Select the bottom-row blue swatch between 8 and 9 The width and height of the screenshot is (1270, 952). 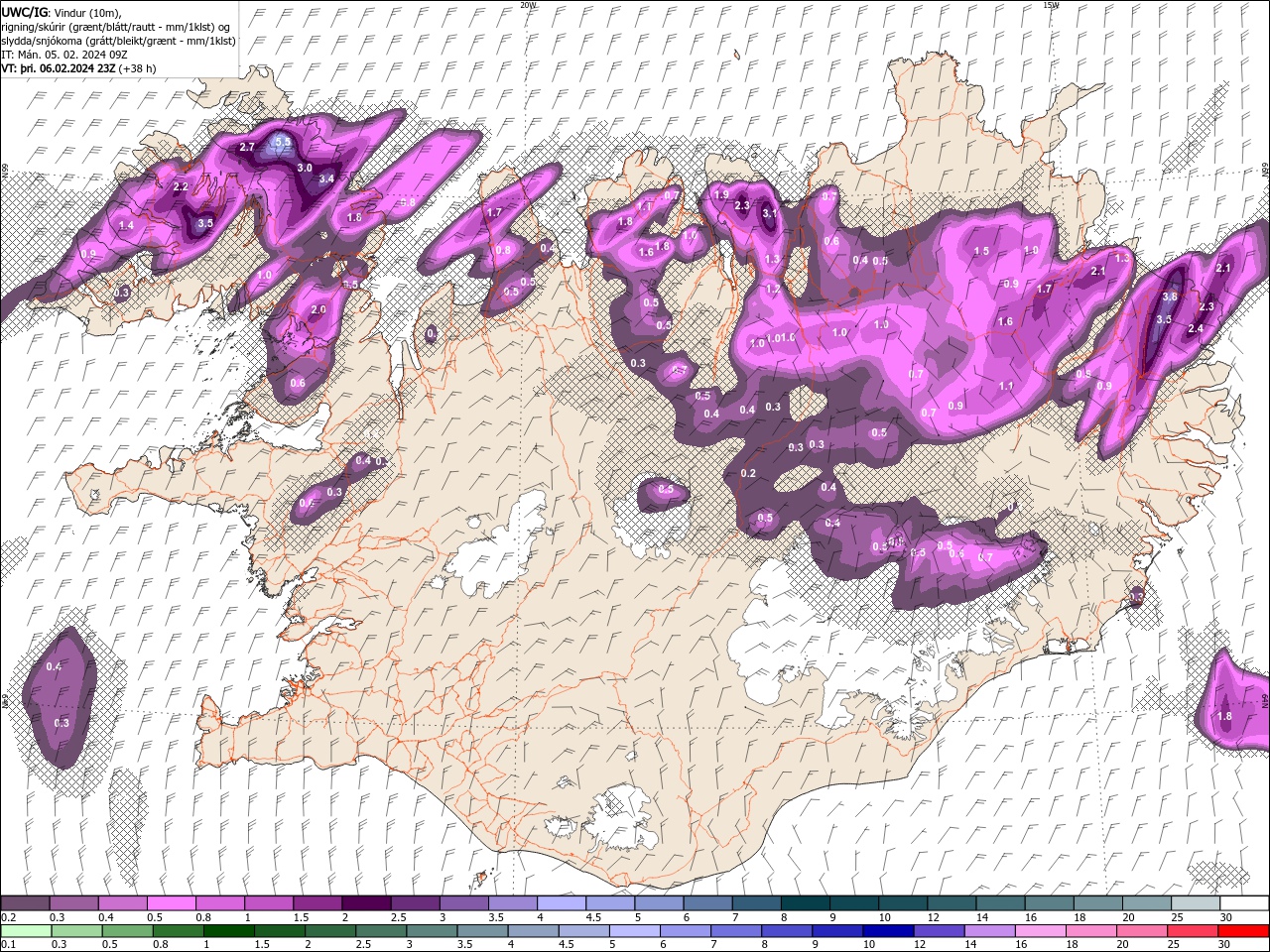pyautogui.click(x=786, y=930)
